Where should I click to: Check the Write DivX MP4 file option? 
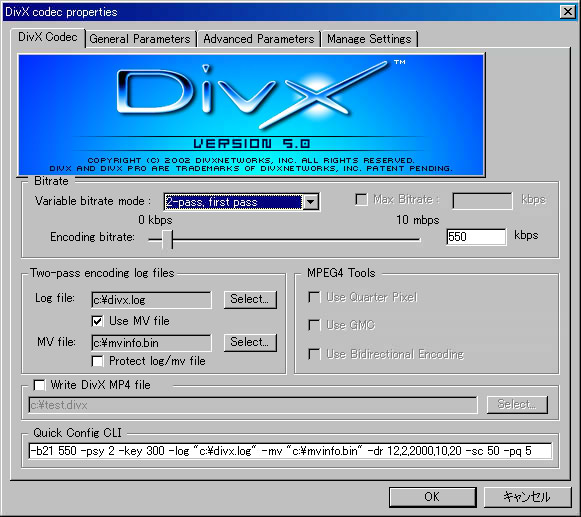(39, 385)
